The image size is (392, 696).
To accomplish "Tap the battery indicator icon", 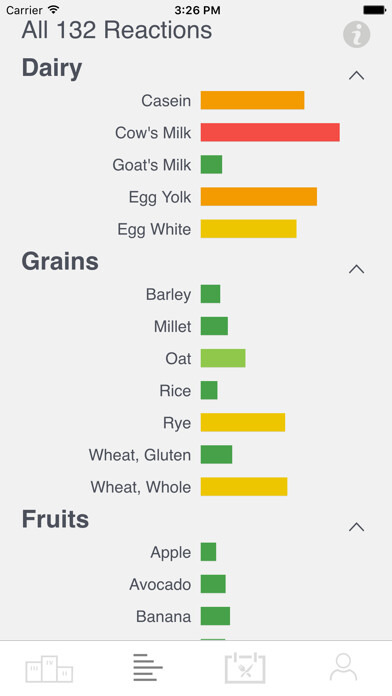I will (374, 9).
